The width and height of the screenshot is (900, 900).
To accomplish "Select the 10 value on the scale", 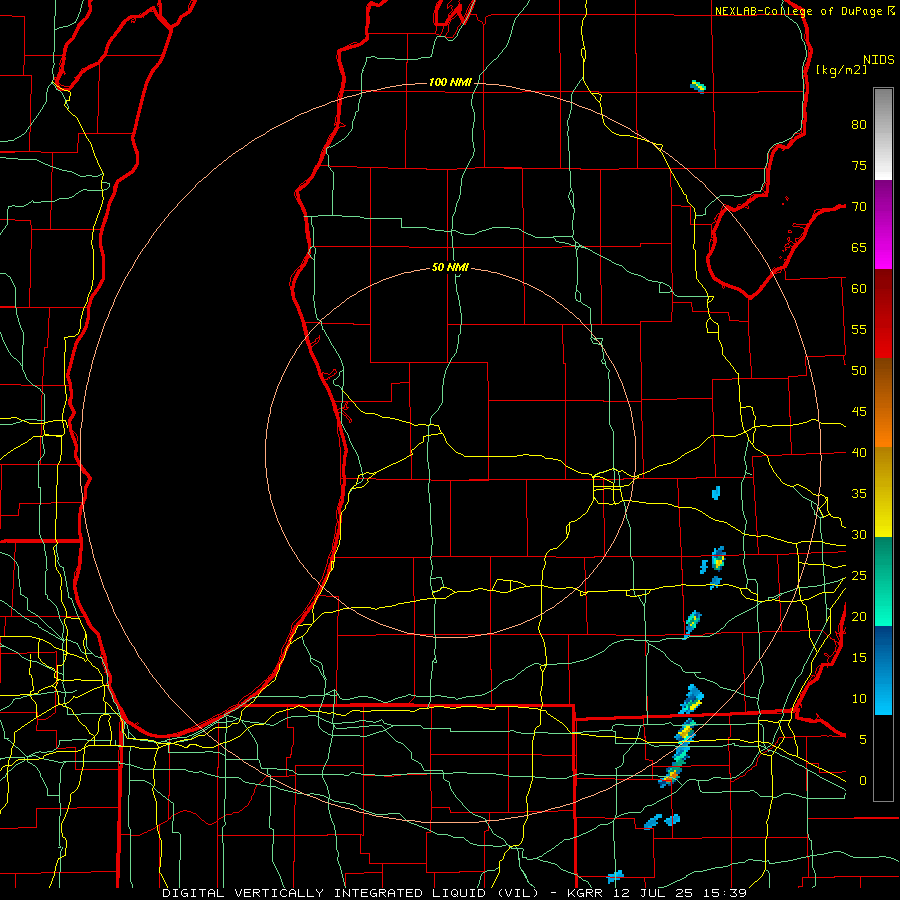I will coord(859,699).
